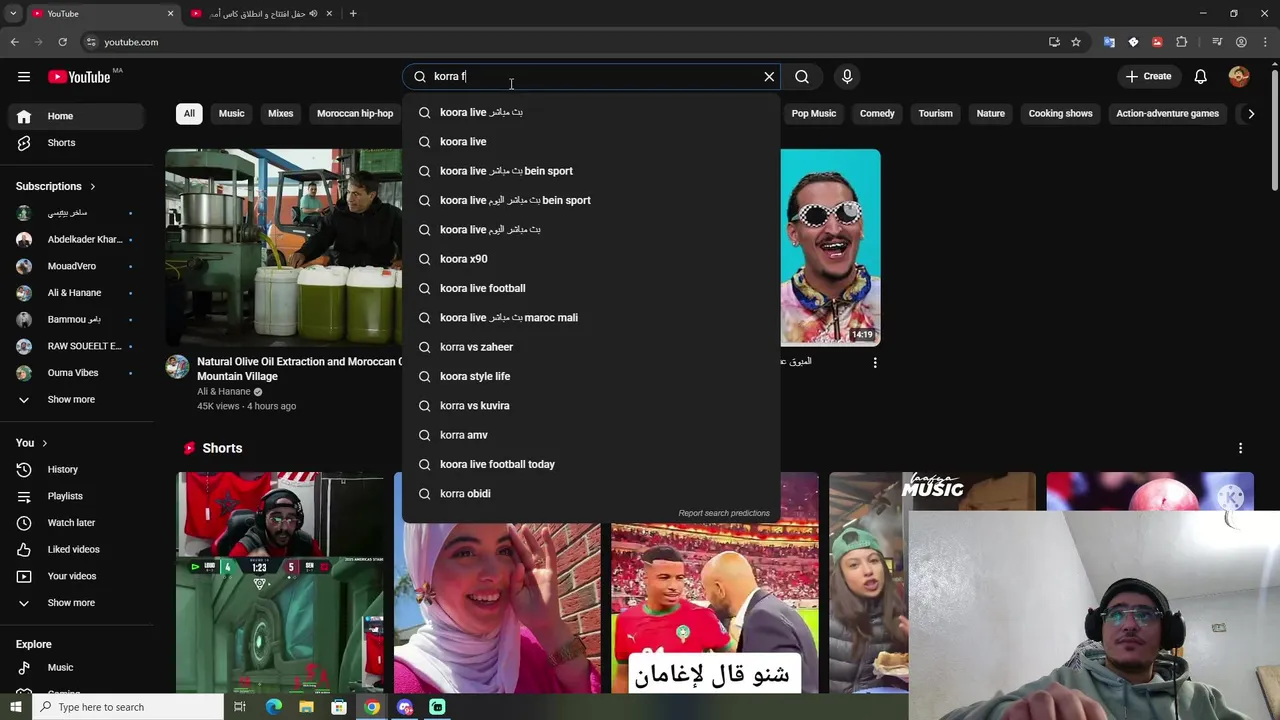
Task: Select the Mixes filter chip
Action: coord(280,113)
